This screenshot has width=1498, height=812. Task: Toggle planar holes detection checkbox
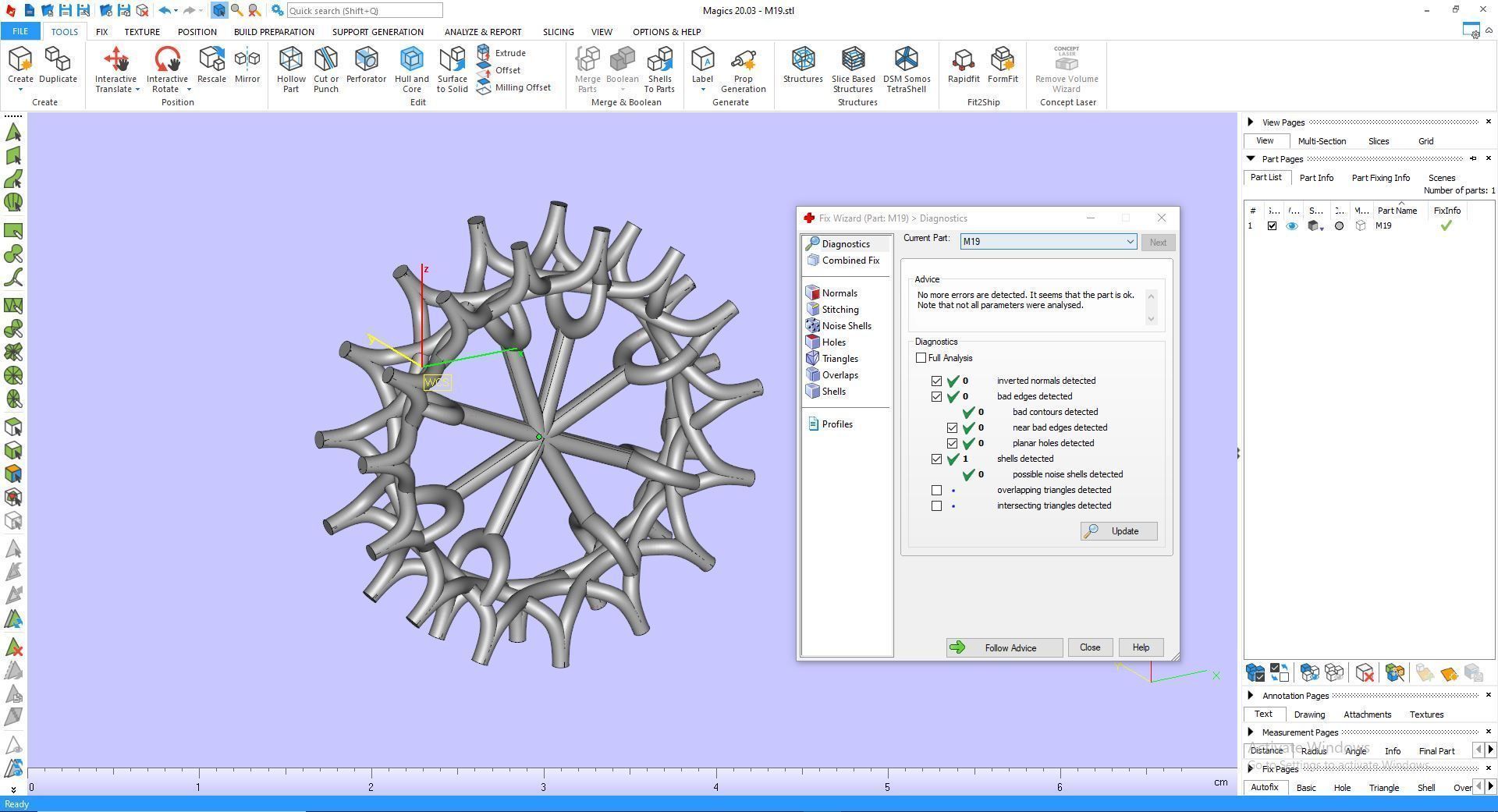953,443
